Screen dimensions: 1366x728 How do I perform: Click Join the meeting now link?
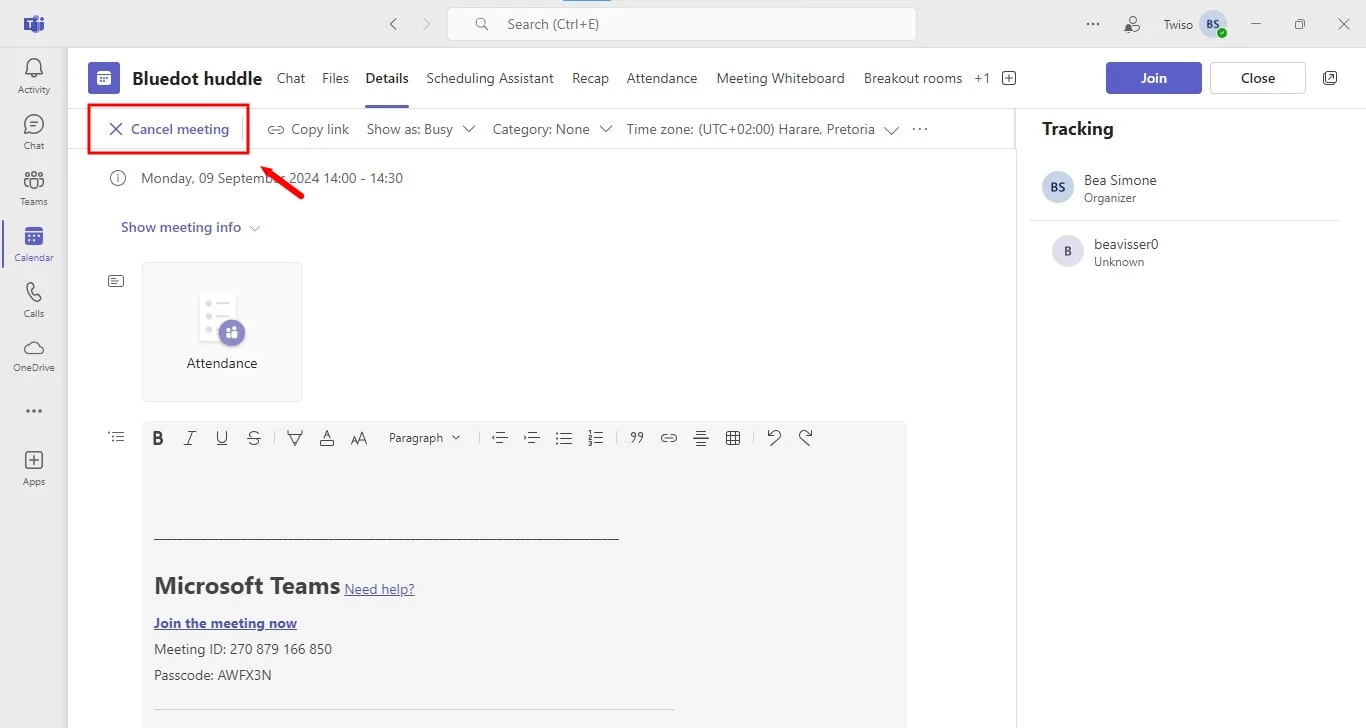(x=225, y=623)
